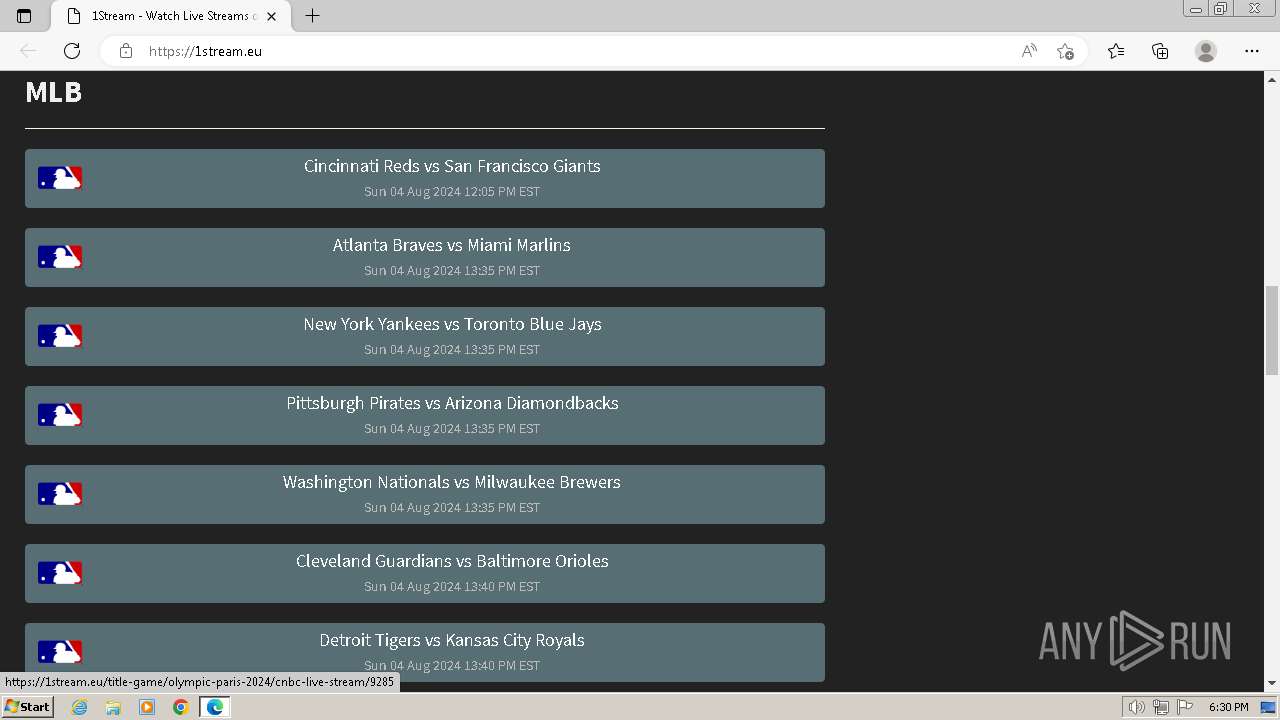1280x720 pixels.
Task: Click the system tray volume icon
Action: click(x=1136, y=707)
